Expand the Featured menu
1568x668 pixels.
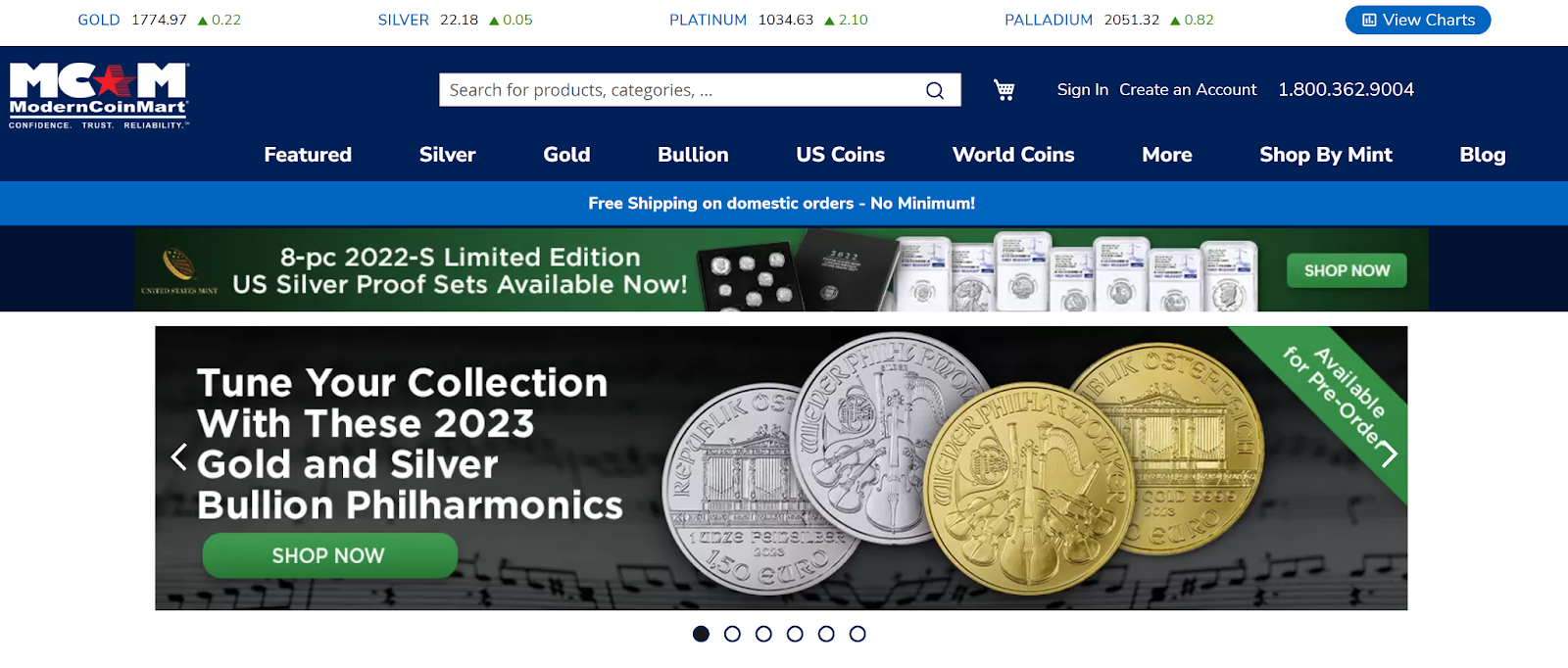pyautogui.click(x=308, y=155)
